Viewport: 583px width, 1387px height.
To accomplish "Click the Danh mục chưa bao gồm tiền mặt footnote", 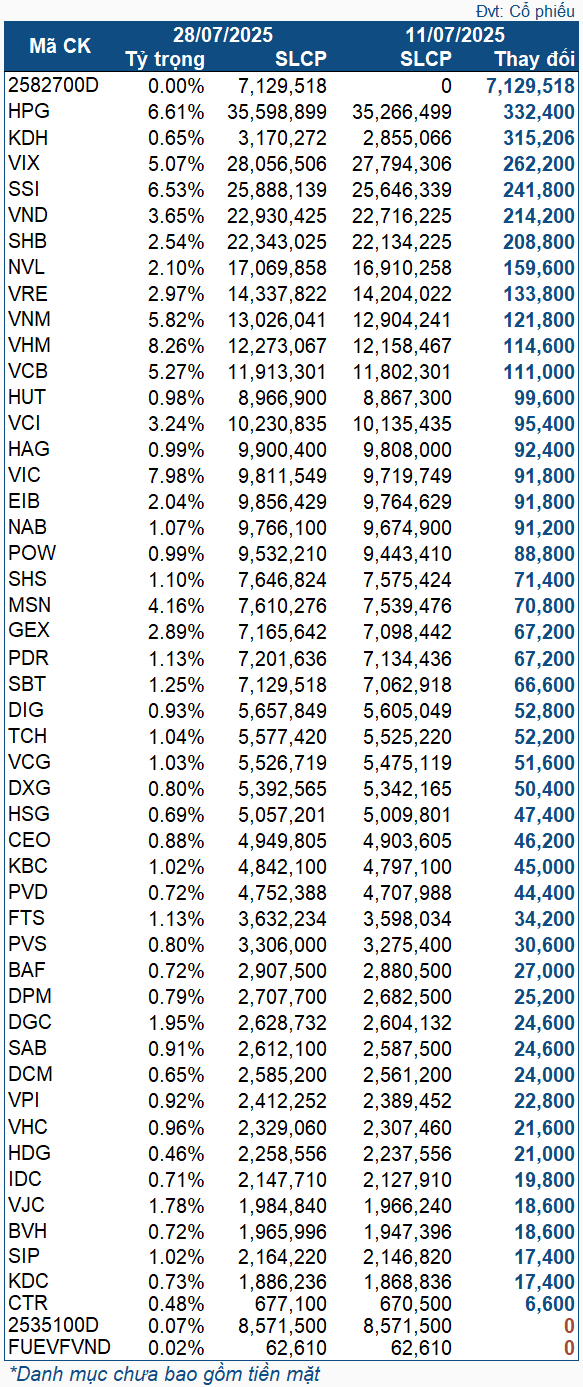I will (x=165, y=1373).
